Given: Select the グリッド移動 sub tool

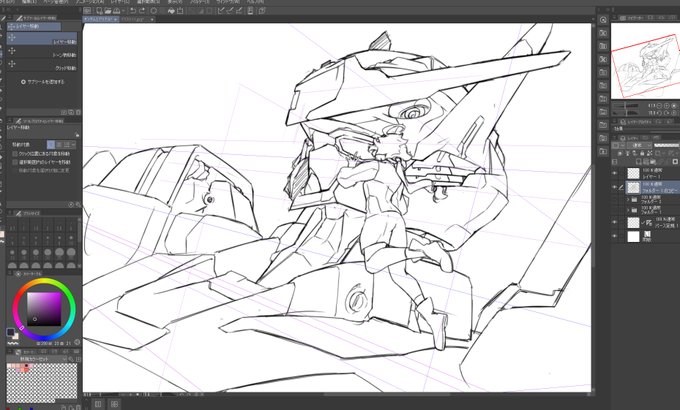Looking at the screenshot, I should 42,65.
